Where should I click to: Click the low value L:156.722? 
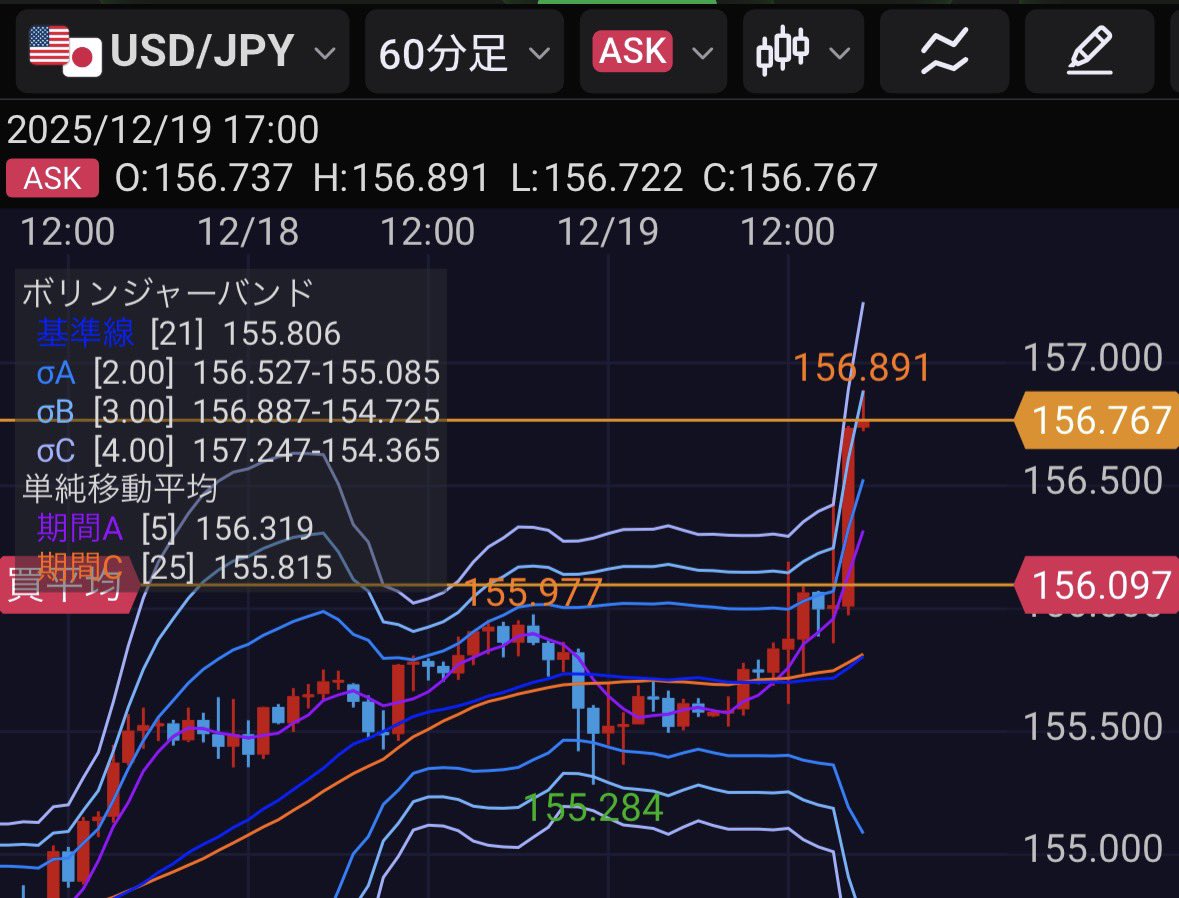point(597,178)
